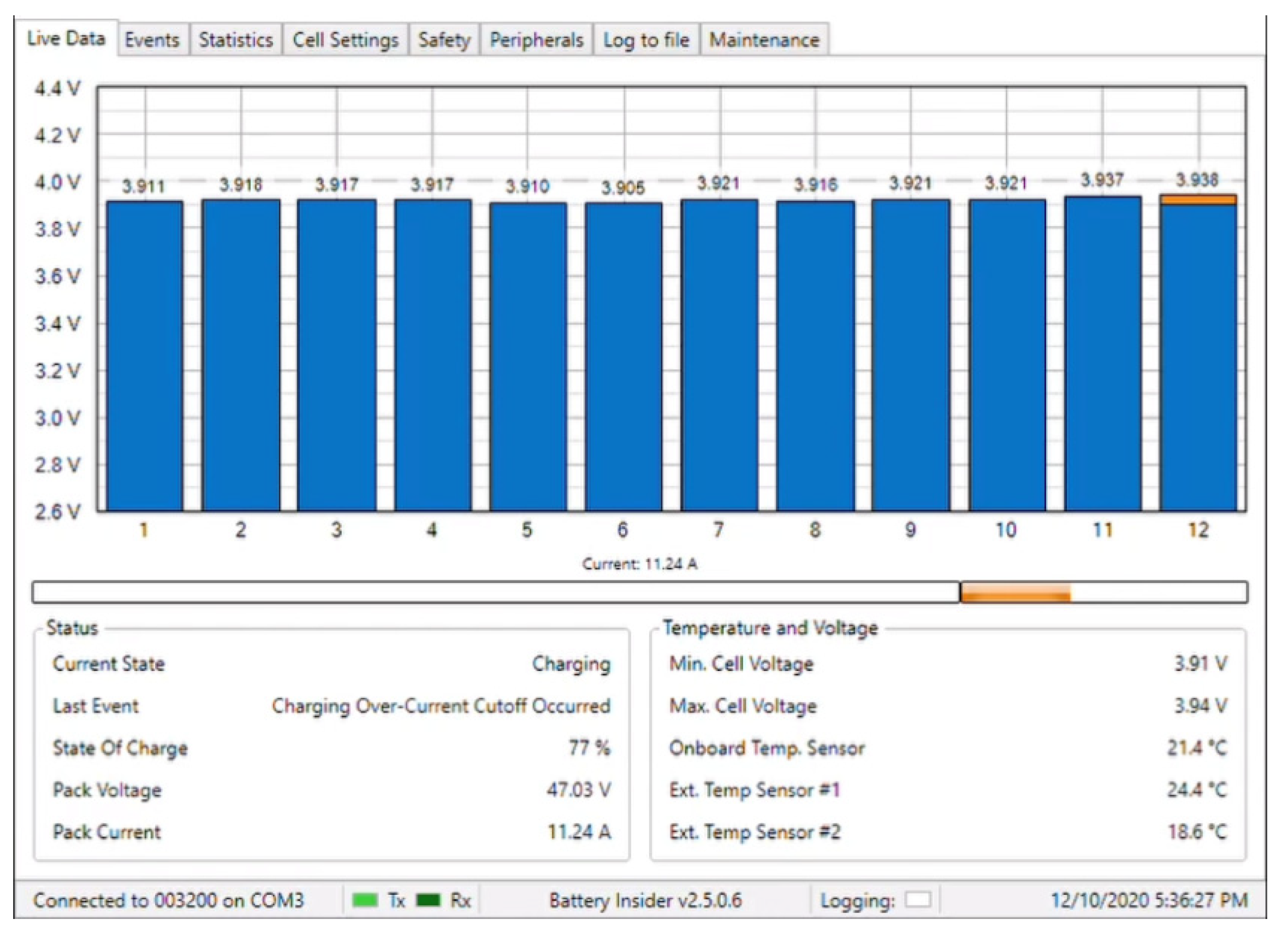Viewport: 1288px width, 937px height.
Task: Click the orange current gauge bar segment
Action: (1016, 592)
